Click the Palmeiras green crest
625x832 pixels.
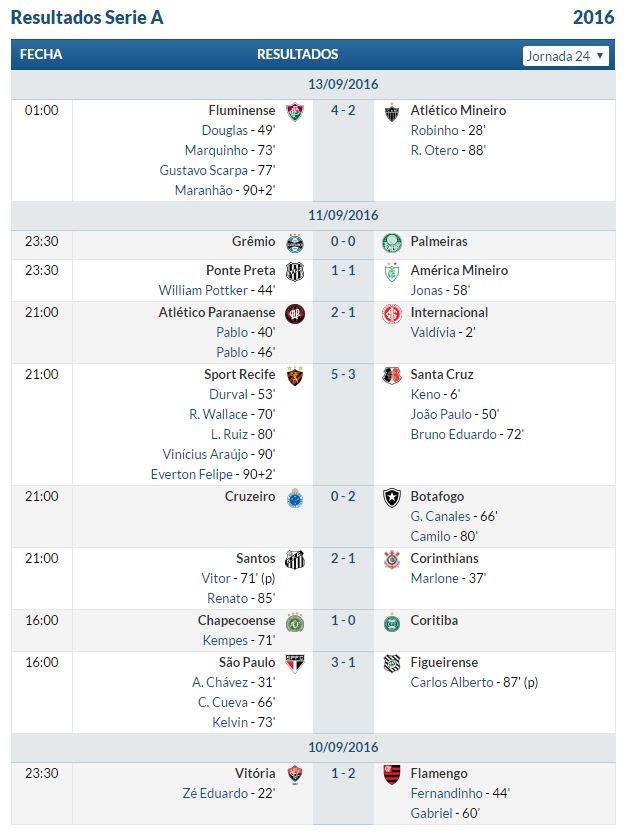point(392,243)
